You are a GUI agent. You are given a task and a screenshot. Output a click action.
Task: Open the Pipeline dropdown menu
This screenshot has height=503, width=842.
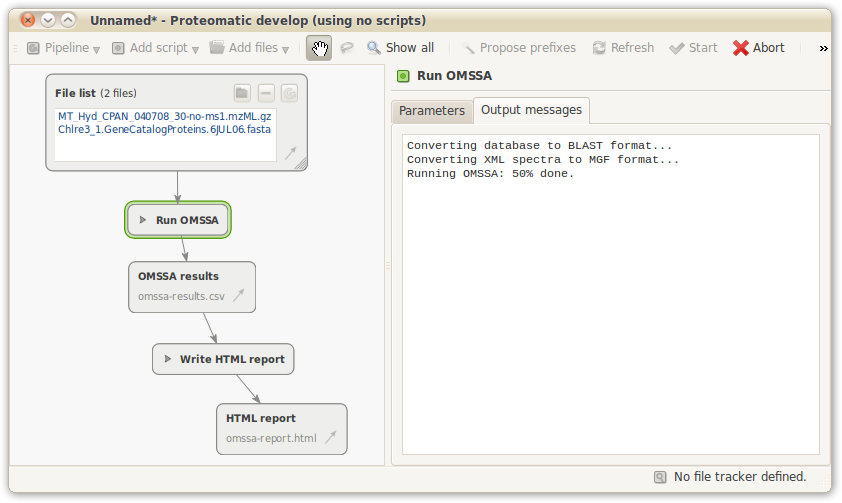coord(62,48)
